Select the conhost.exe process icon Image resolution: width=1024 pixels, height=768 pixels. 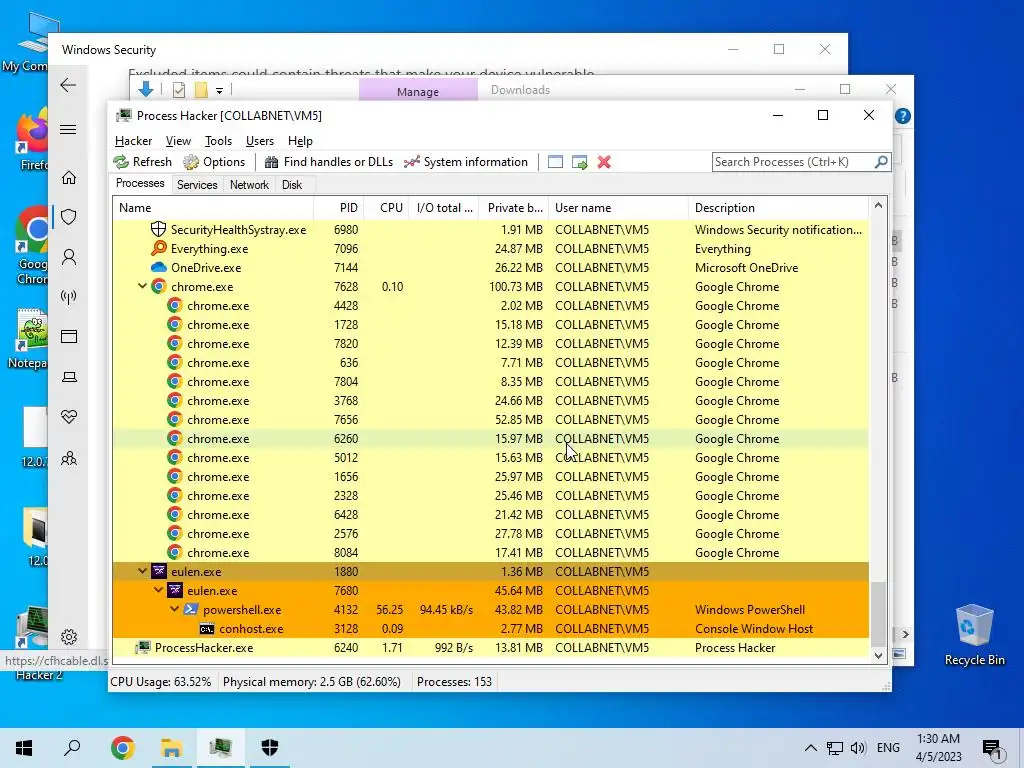pyautogui.click(x=206, y=629)
